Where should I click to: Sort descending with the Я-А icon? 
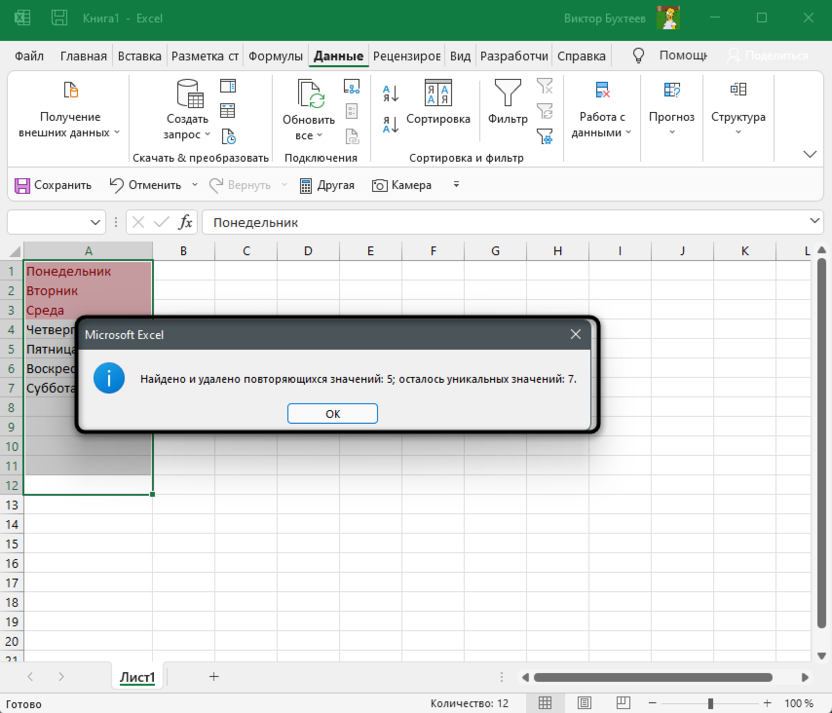[x=391, y=125]
